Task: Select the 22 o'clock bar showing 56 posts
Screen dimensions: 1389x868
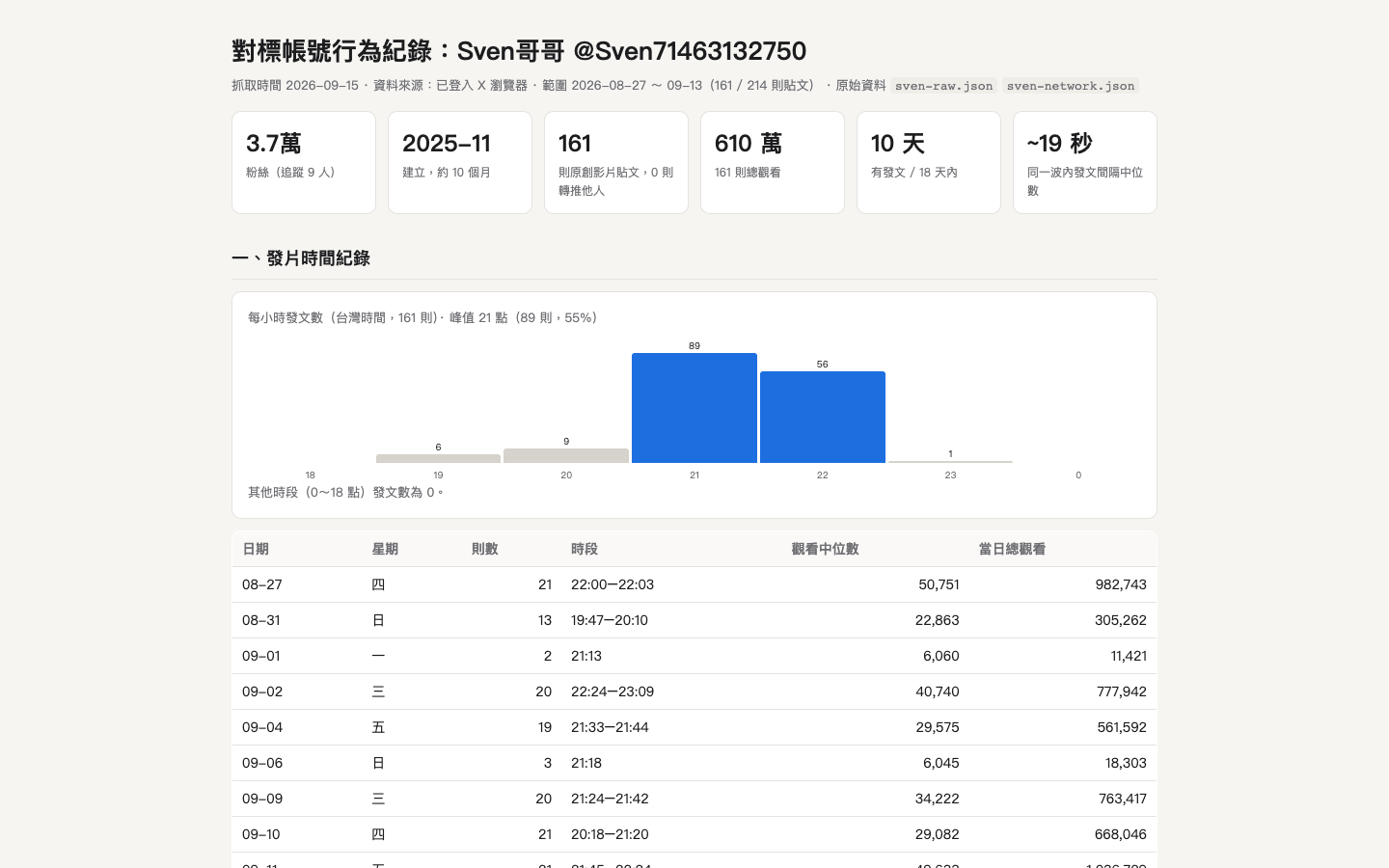Action: [823, 418]
